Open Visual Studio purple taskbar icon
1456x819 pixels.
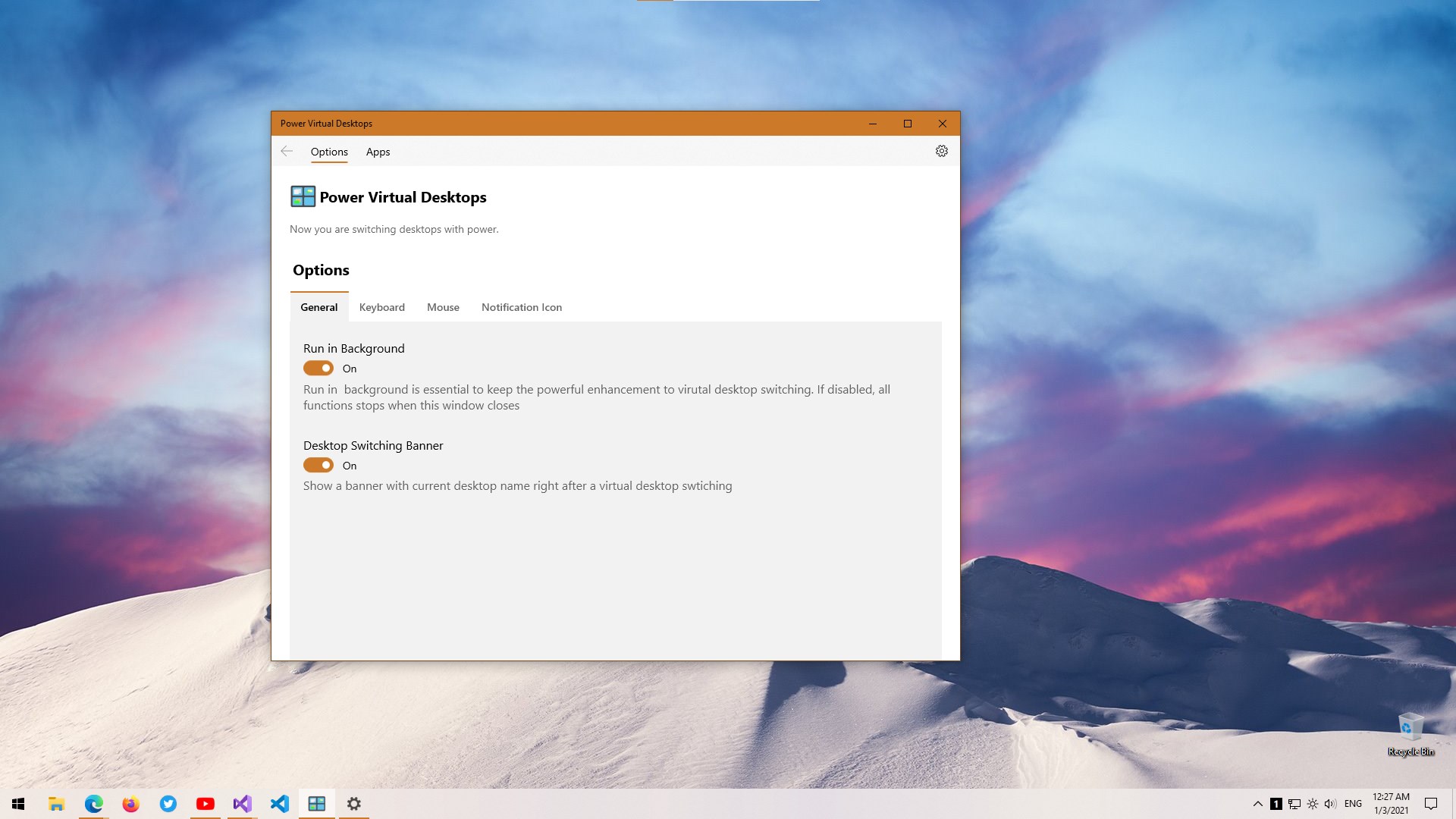(242, 804)
